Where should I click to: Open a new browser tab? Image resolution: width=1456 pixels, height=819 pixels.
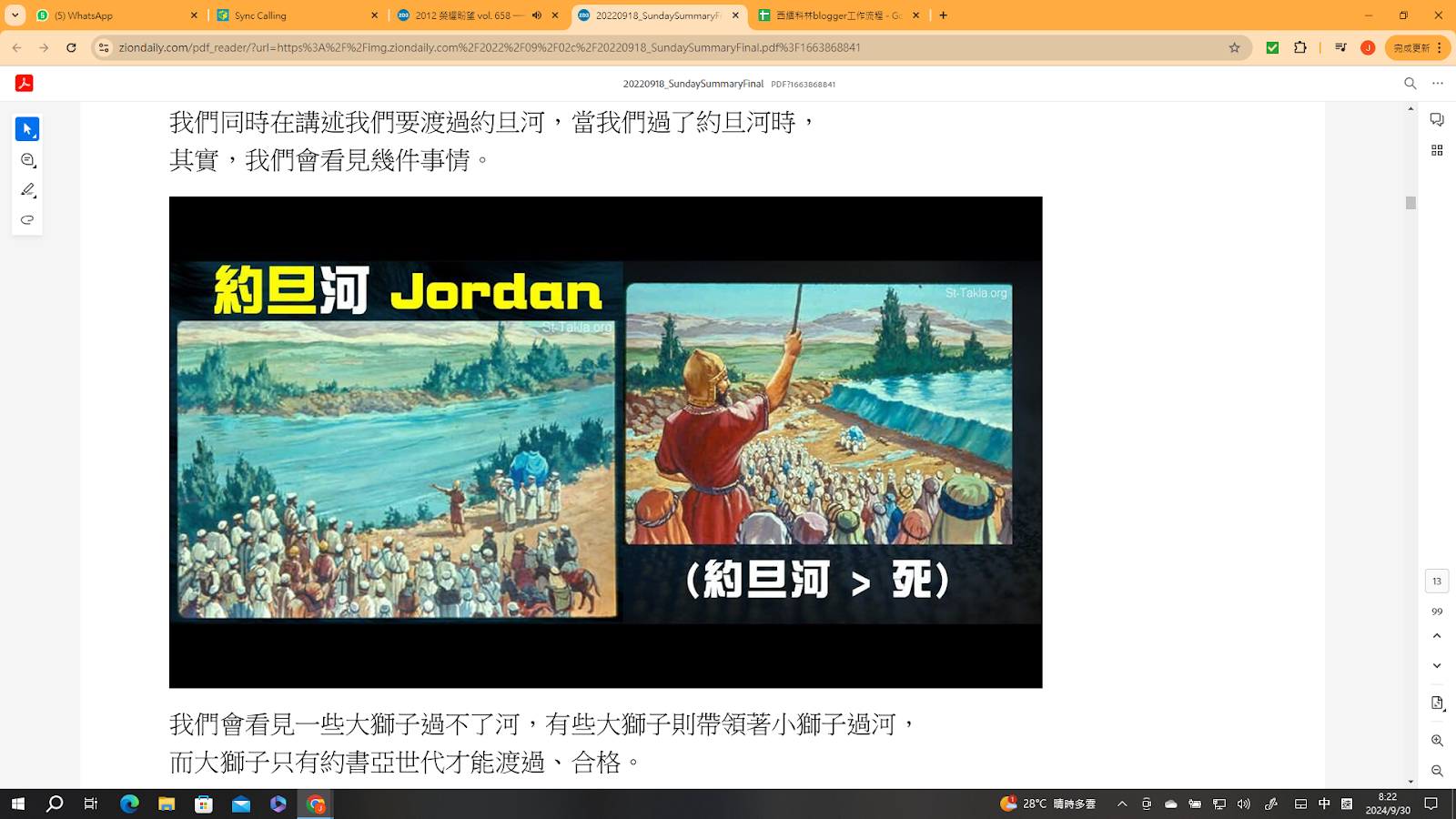944,15
